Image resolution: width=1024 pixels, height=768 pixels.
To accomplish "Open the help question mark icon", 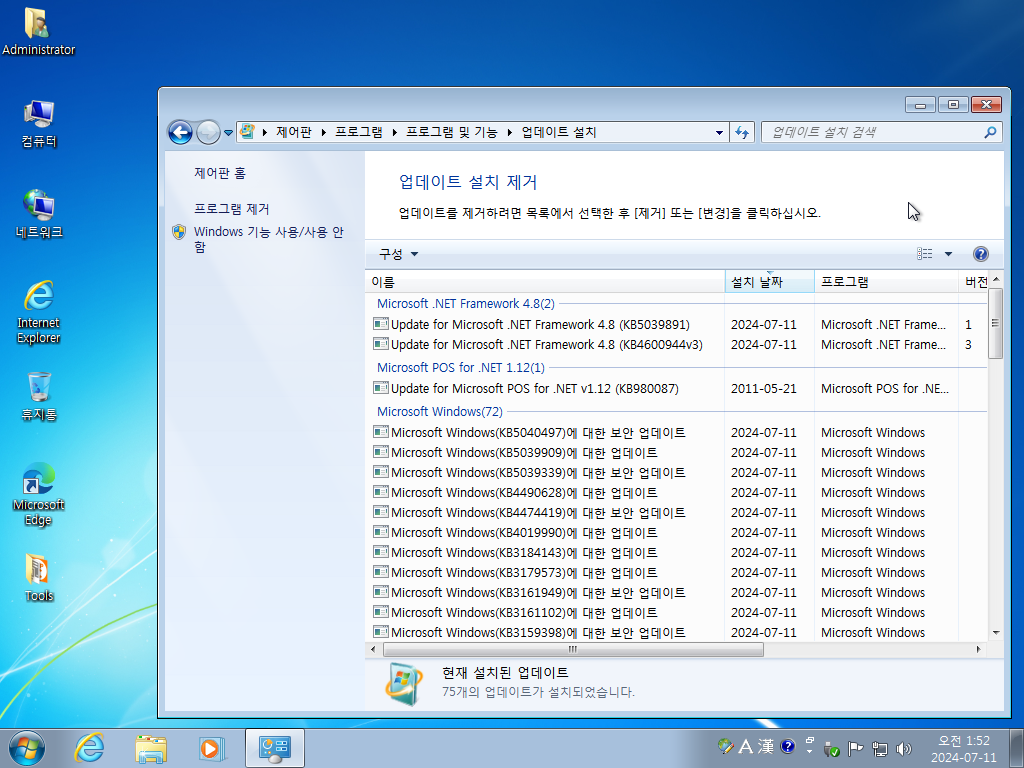I will point(980,254).
